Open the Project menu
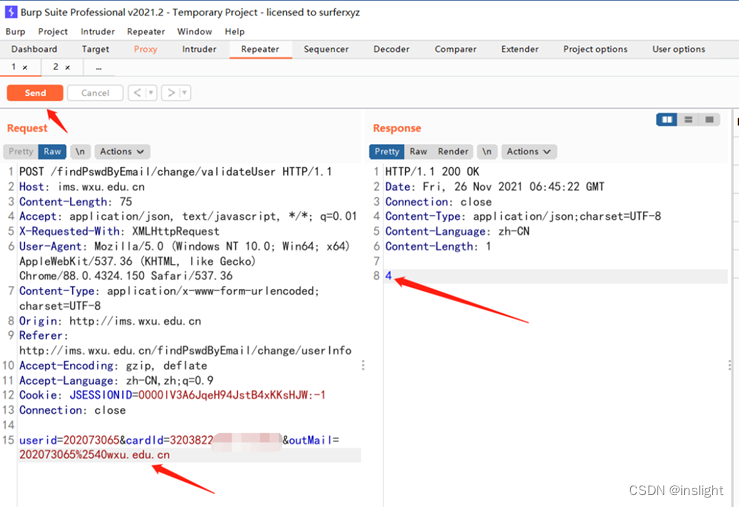The image size is (739, 507). click(x=53, y=32)
